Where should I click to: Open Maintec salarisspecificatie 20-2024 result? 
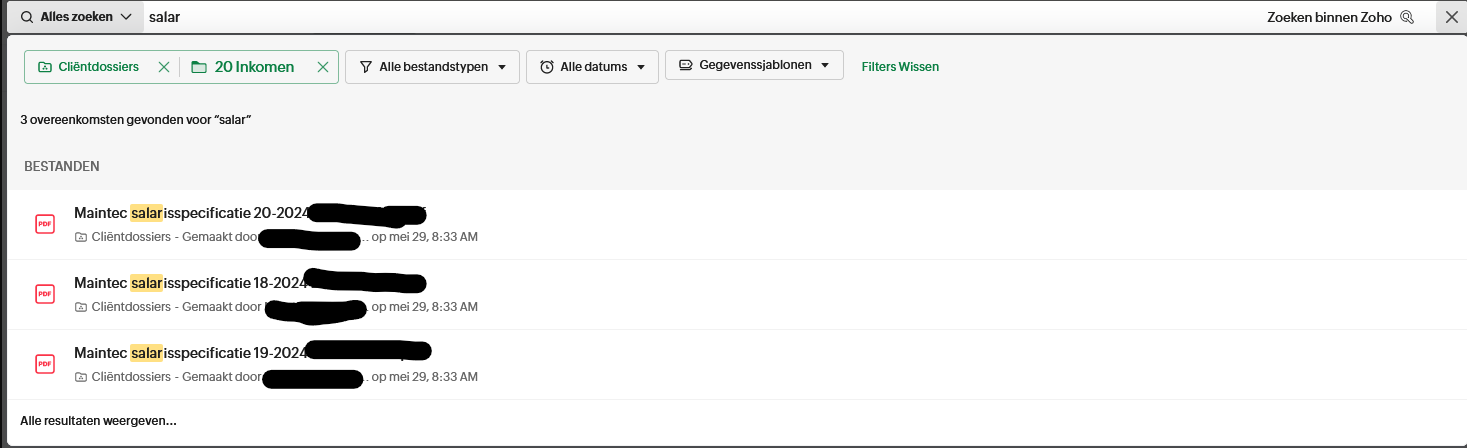tap(190, 213)
